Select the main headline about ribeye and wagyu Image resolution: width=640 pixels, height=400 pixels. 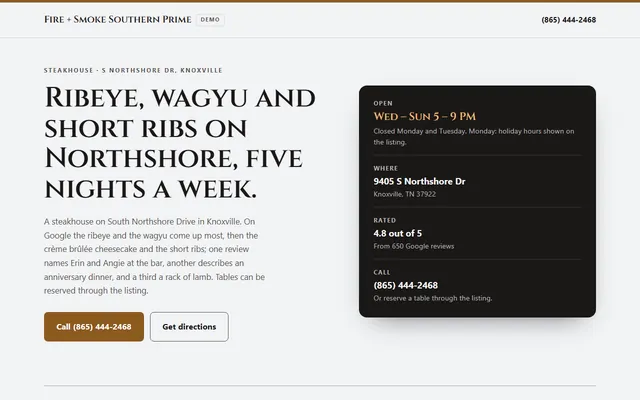tap(180, 143)
